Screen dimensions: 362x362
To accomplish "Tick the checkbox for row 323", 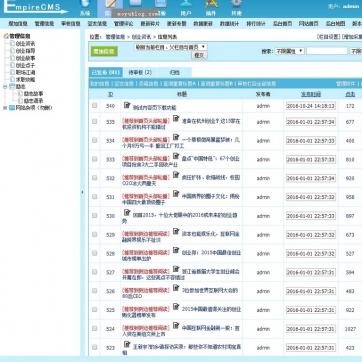I will 95,347.
